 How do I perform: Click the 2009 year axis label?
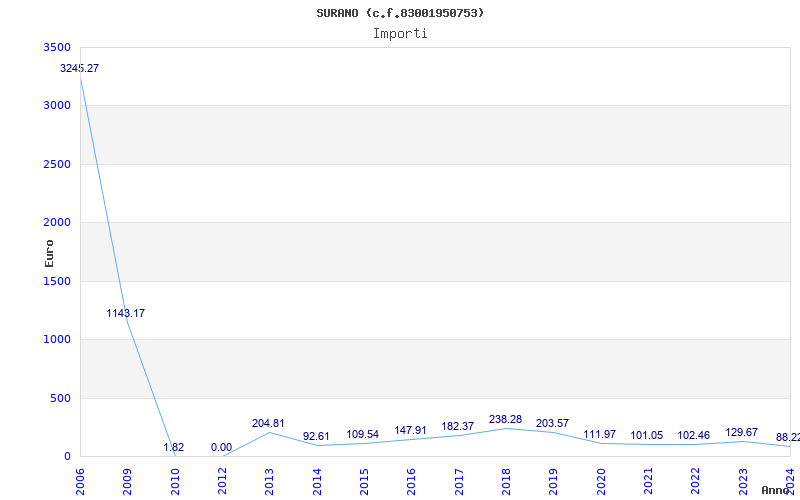point(128,482)
